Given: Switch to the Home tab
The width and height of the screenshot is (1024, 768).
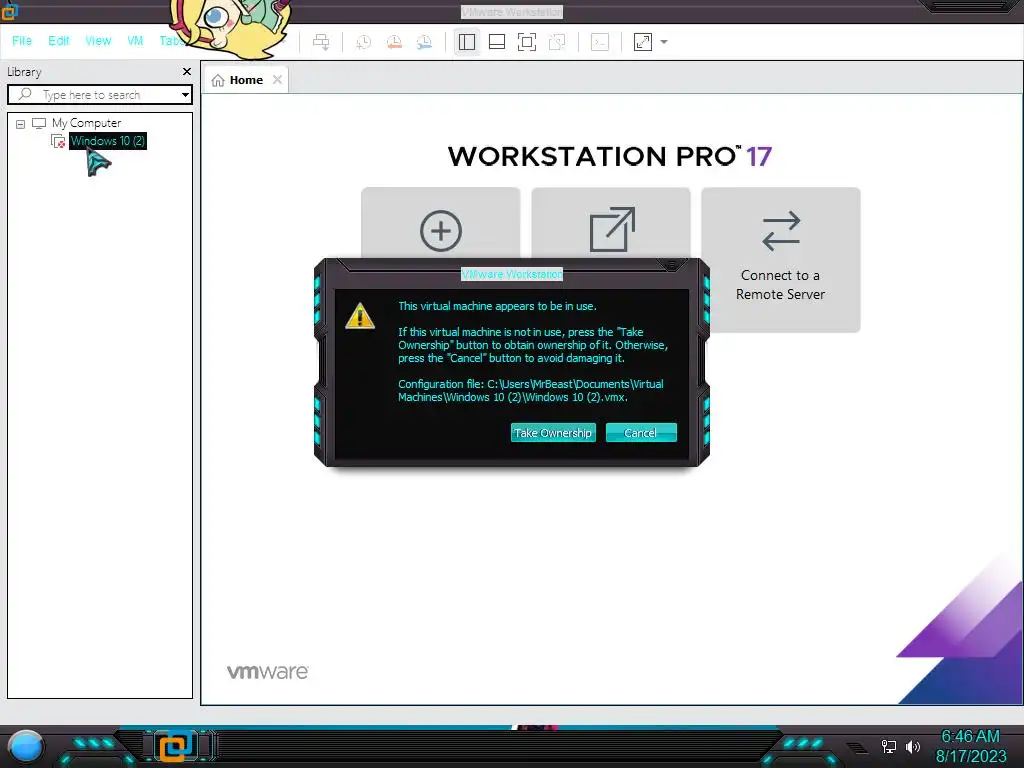Looking at the screenshot, I should (x=246, y=80).
